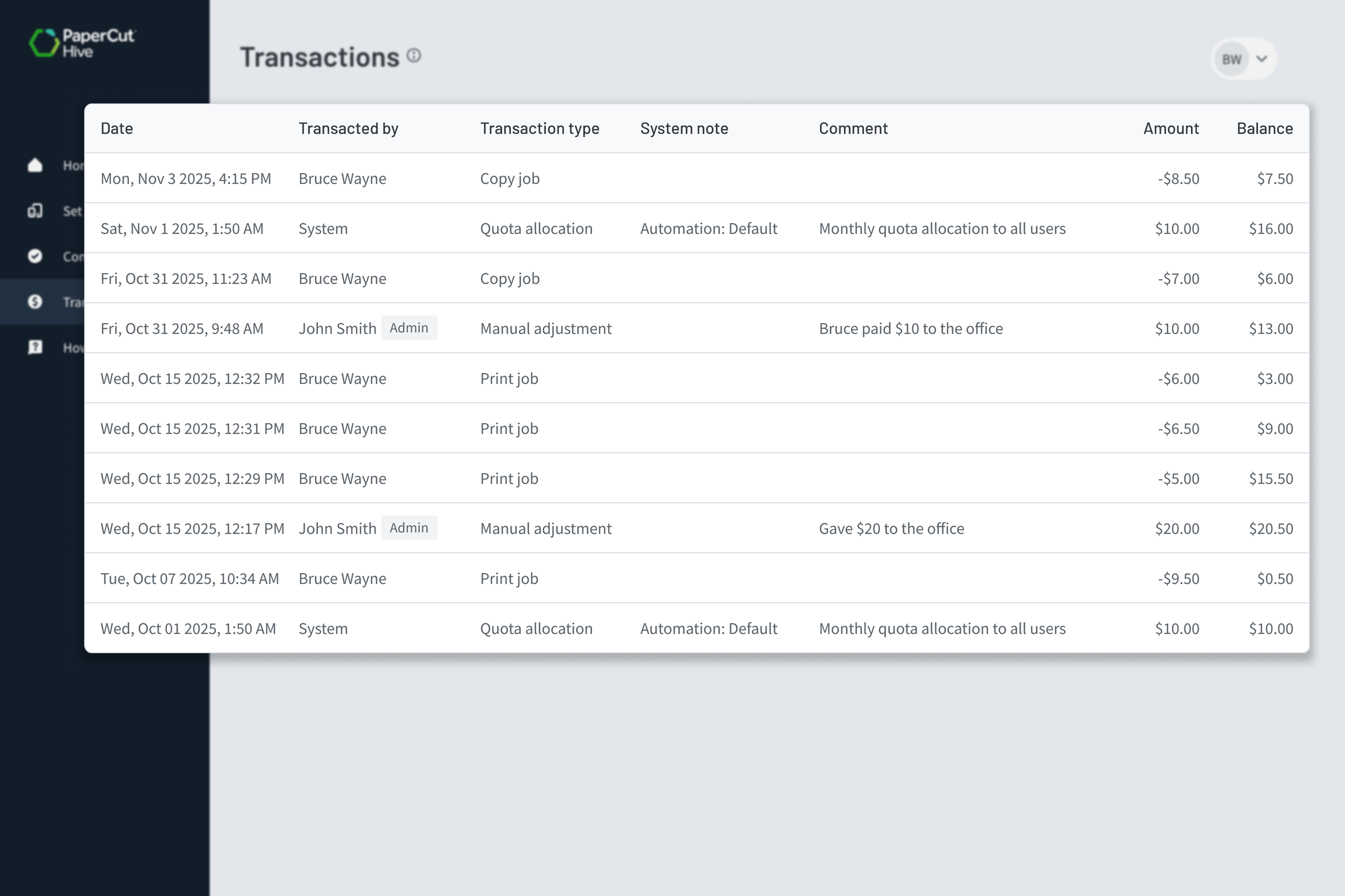Click the dollar-sign Transactions icon in sidebar
1345x896 pixels.
pos(35,302)
